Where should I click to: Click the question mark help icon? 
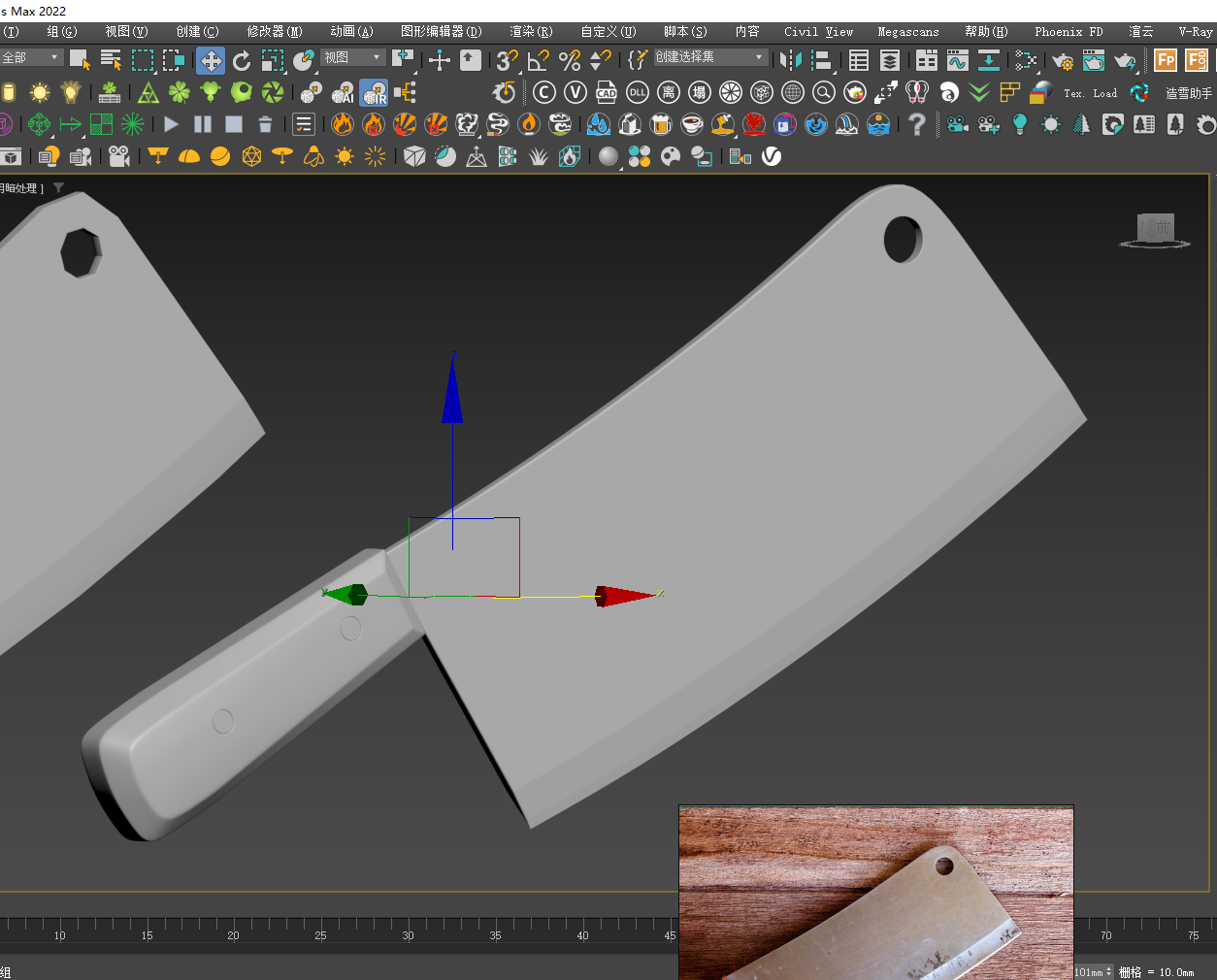[916, 124]
